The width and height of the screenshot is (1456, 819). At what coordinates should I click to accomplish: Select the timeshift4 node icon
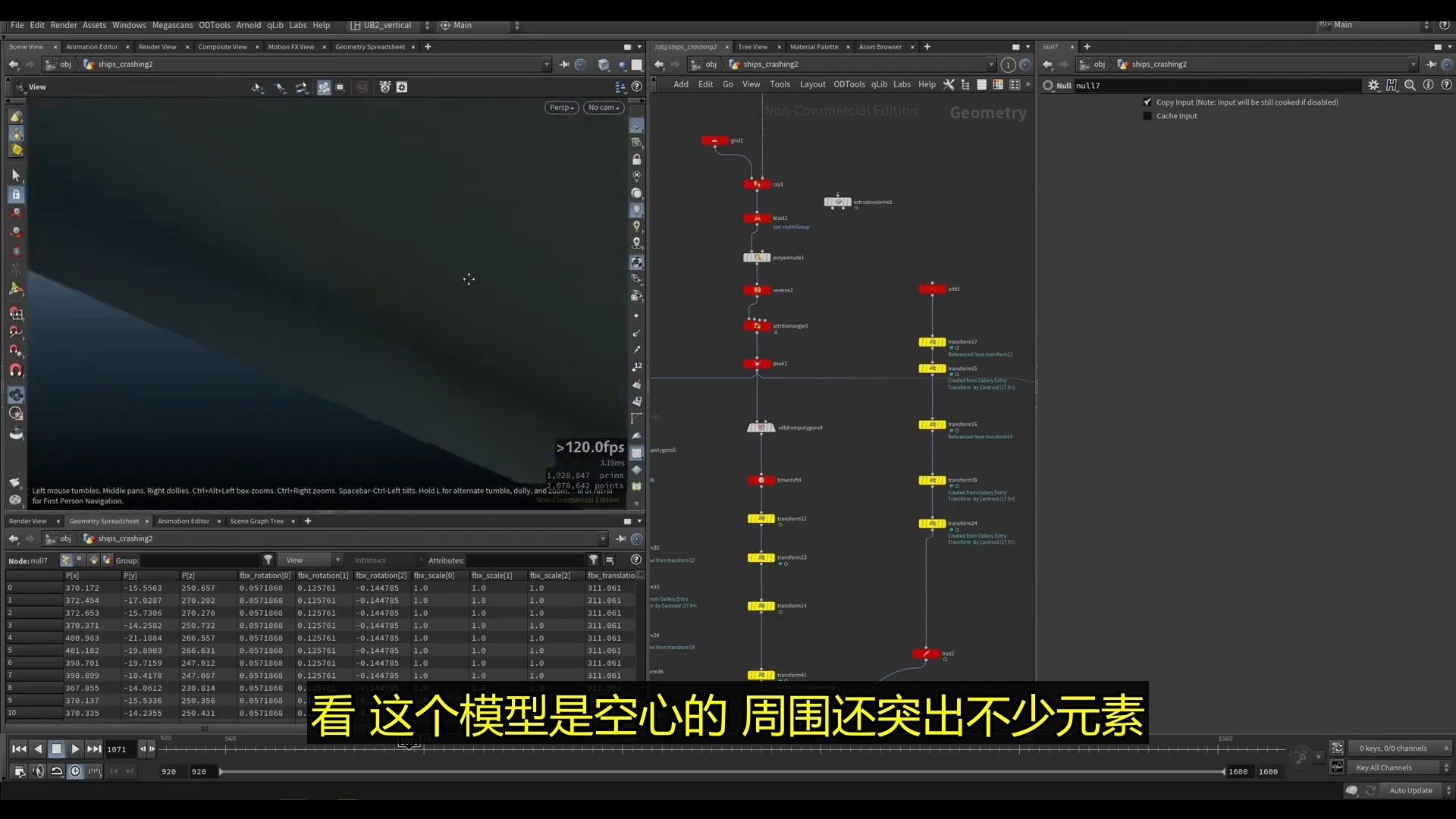761,480
